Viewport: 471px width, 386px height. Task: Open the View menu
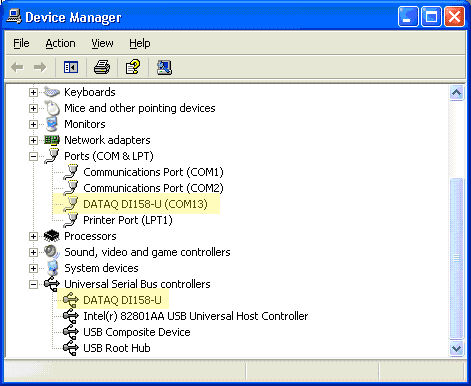click(x=102, y=43)
